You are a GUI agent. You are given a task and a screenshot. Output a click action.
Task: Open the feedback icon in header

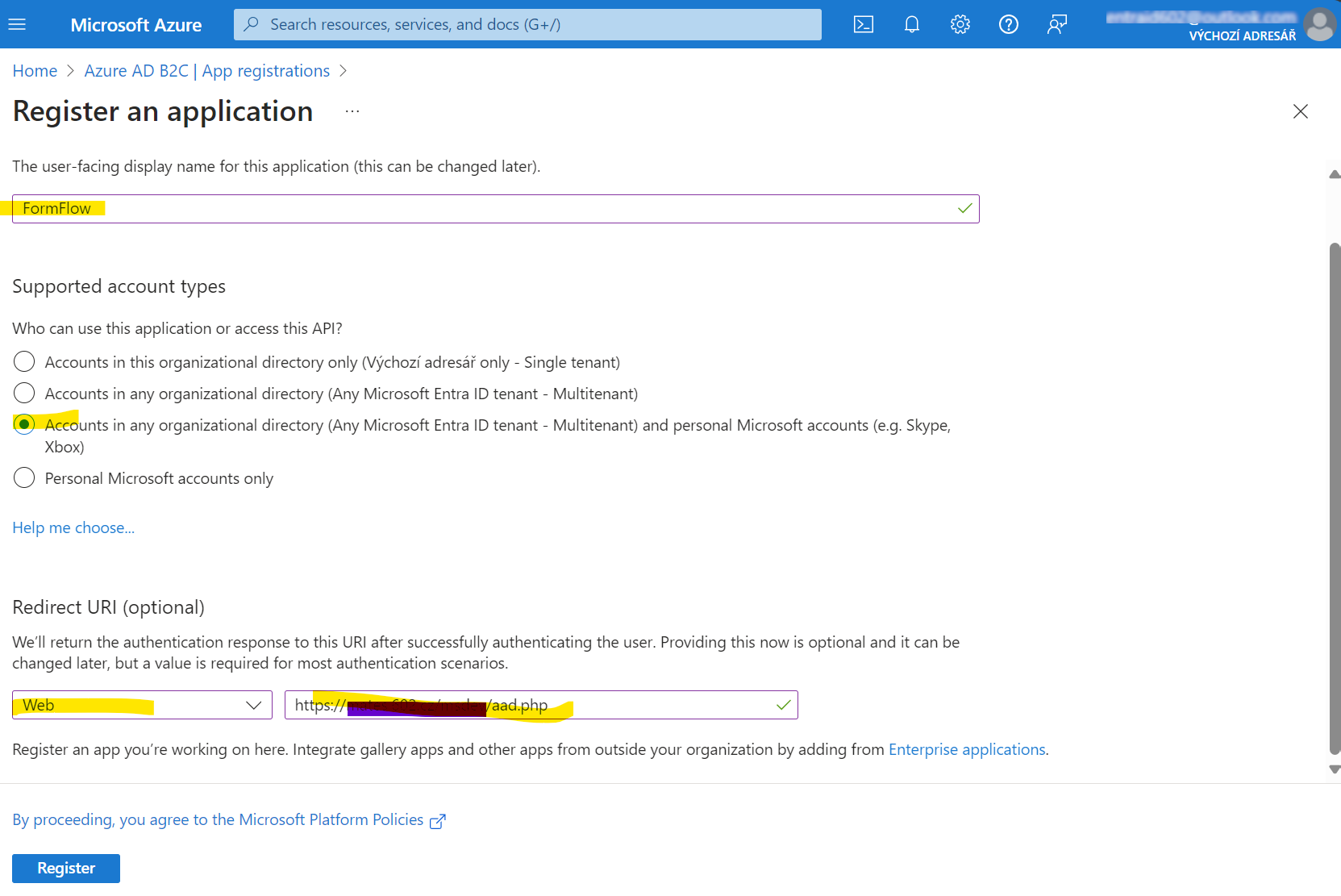point(1056,24)
